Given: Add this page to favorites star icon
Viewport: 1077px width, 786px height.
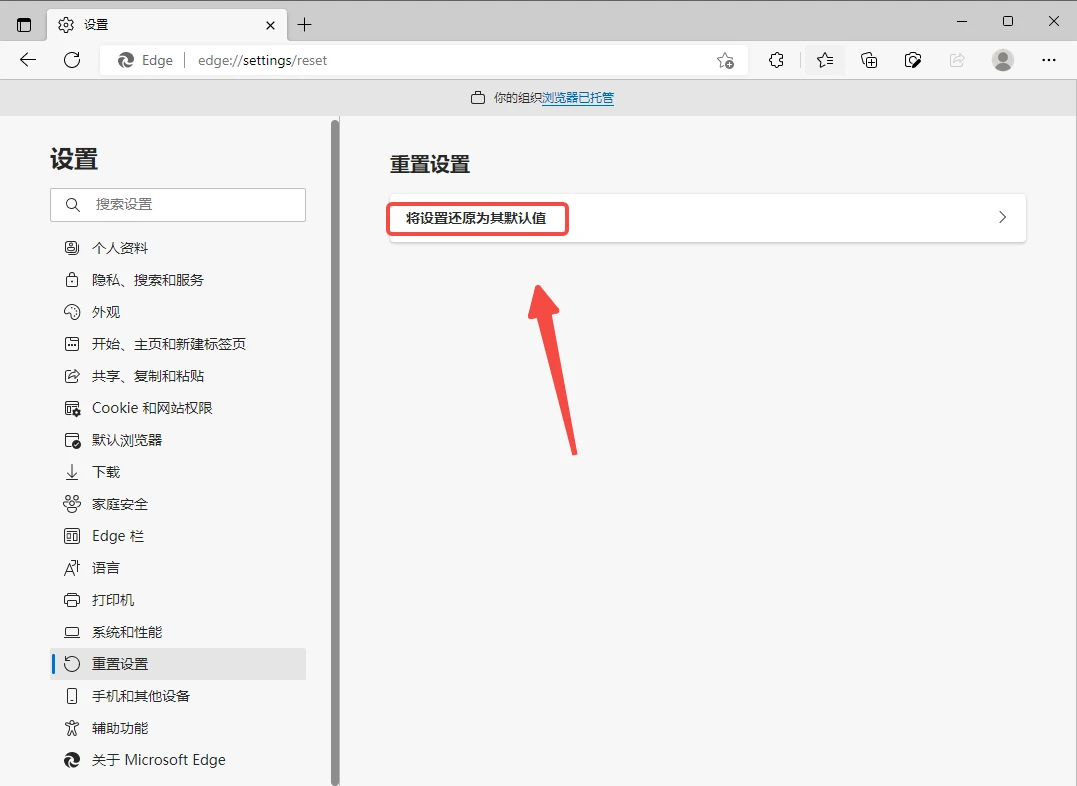Looking at the screenshot, I should click(x=725, y=60).
